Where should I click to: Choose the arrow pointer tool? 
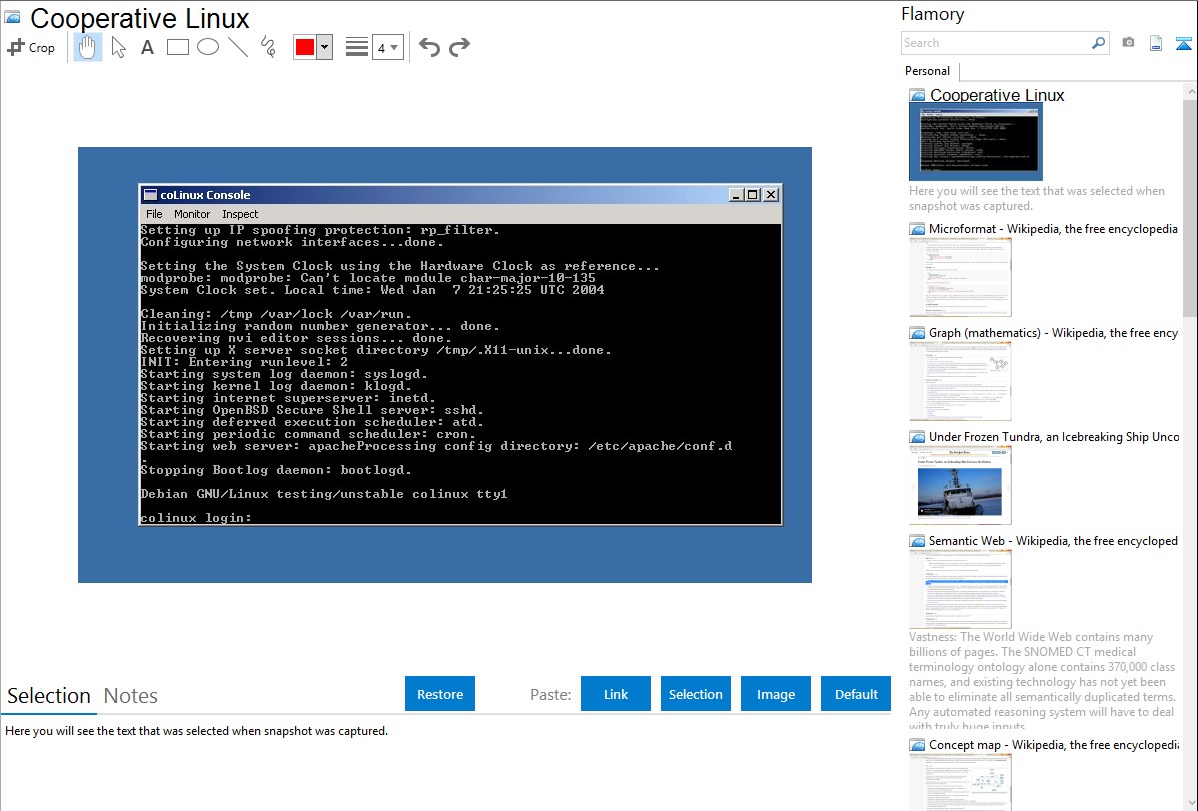(118, 47)
